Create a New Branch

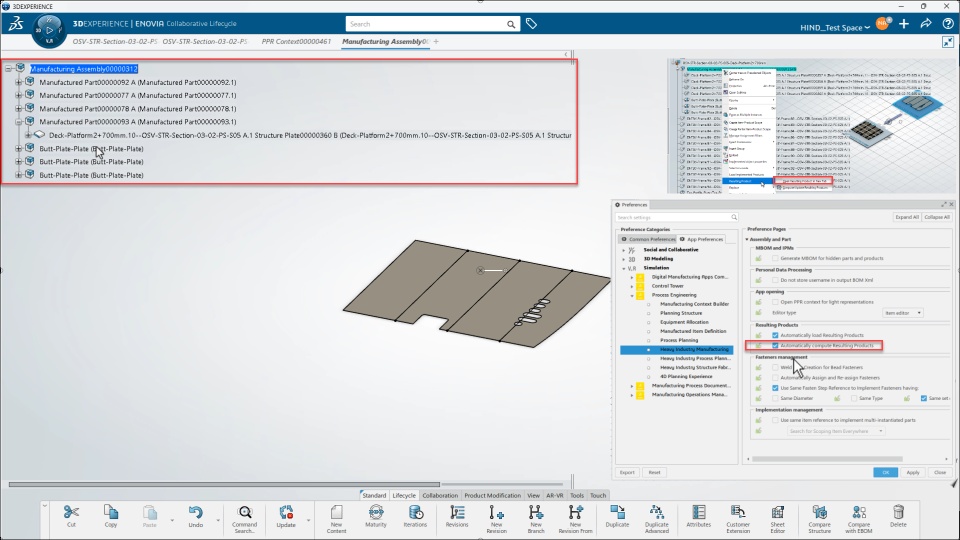click(x=536, y=519)
